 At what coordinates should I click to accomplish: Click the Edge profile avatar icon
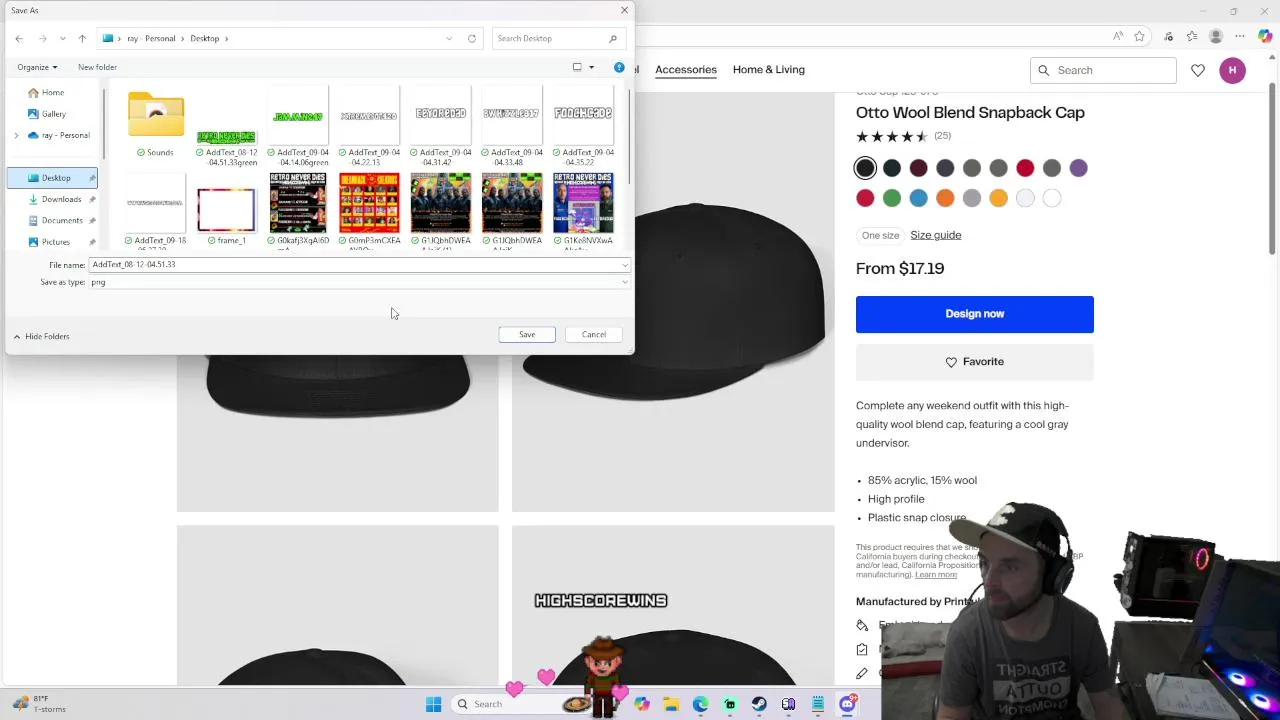tap(1216, 37)
